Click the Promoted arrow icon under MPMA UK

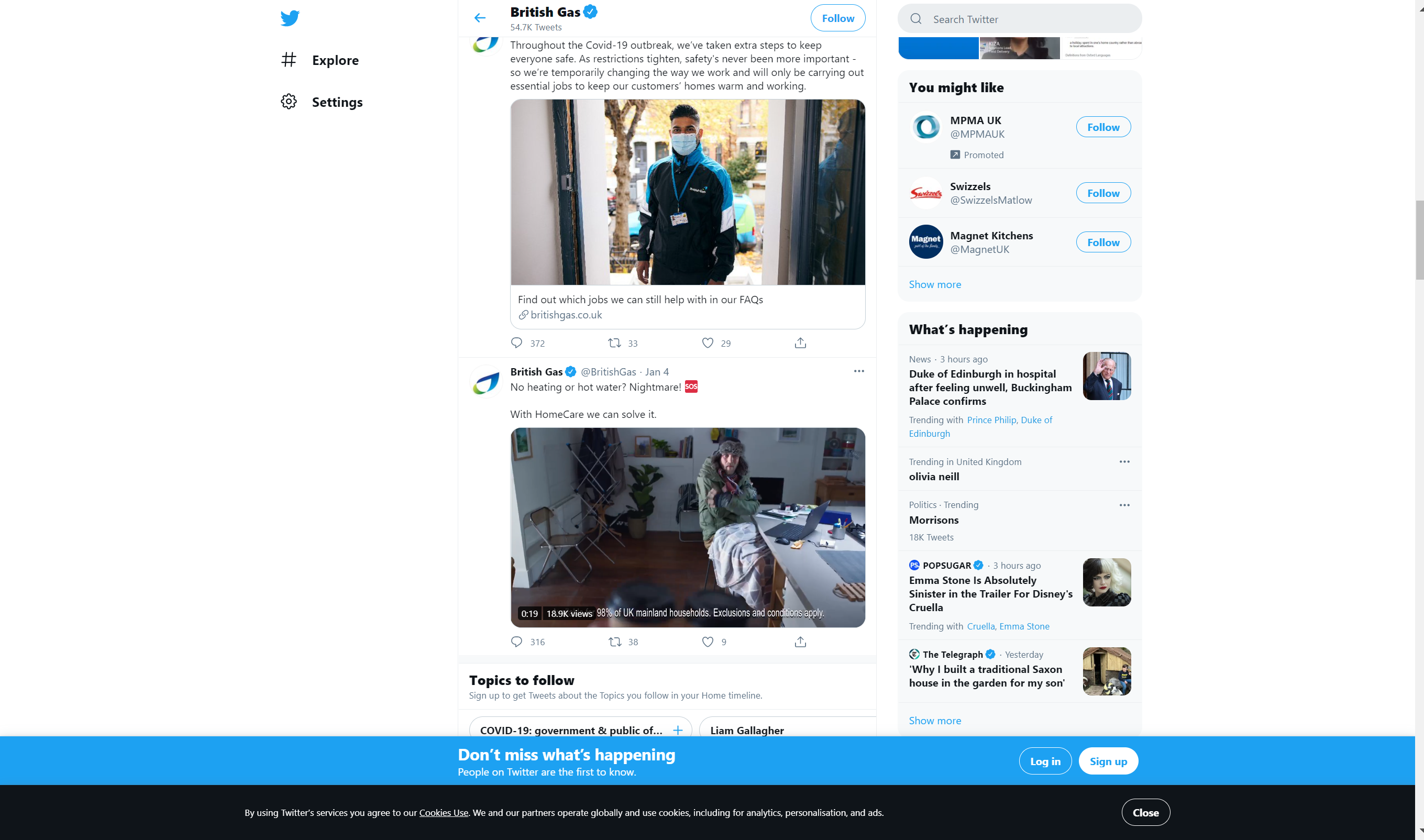click(955, 154)
